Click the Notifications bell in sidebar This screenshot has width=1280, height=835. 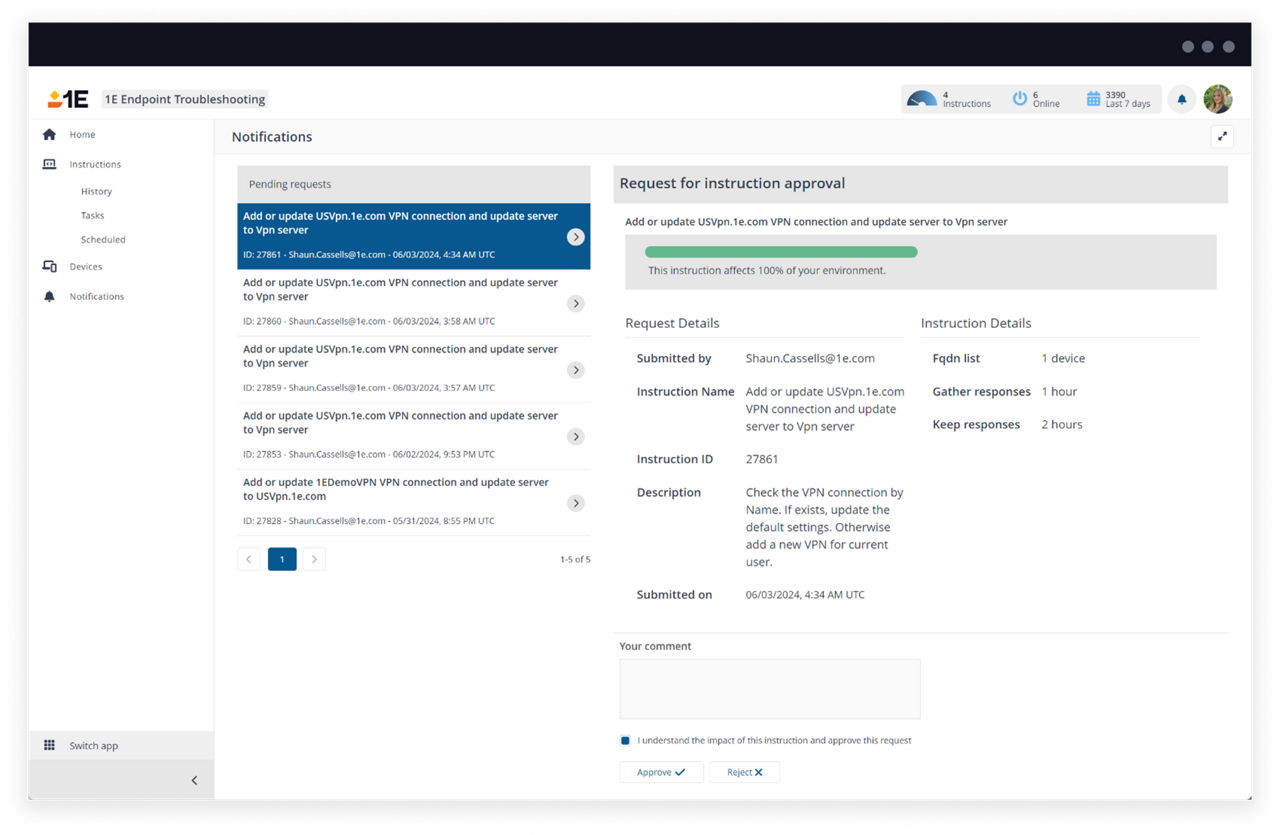pyautogui.click(x=49, y=296)
